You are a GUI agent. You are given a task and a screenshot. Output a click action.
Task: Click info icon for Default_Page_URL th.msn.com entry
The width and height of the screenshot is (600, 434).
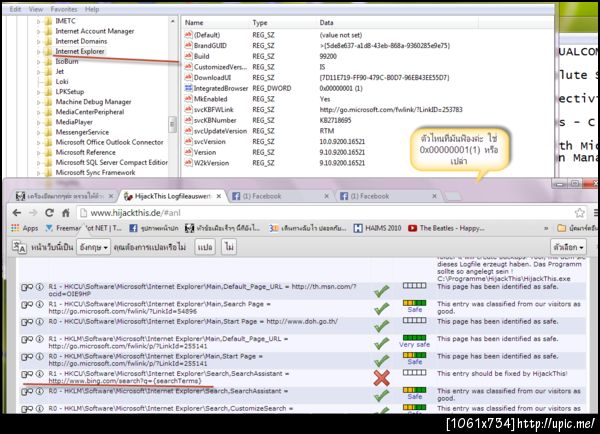(39, 287)
